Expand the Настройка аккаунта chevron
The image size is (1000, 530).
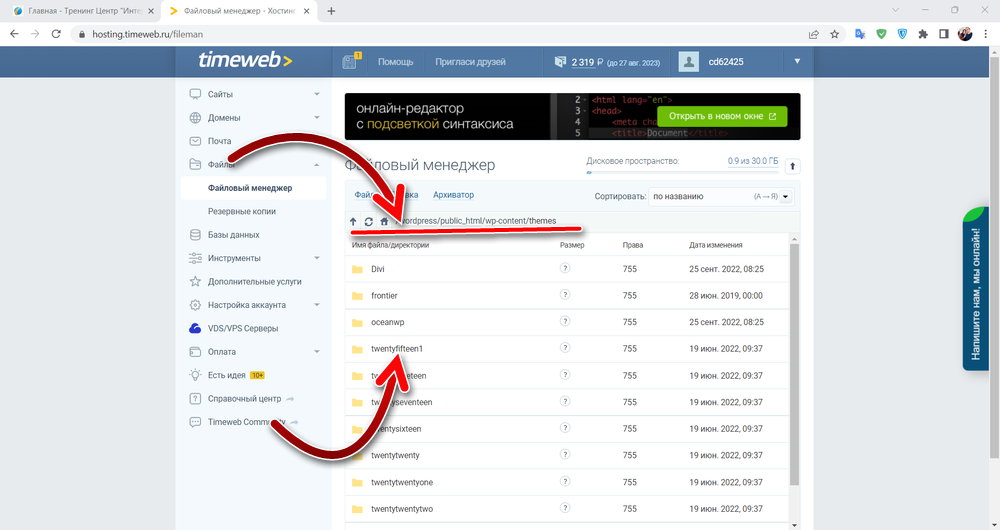tap(317, 305)
